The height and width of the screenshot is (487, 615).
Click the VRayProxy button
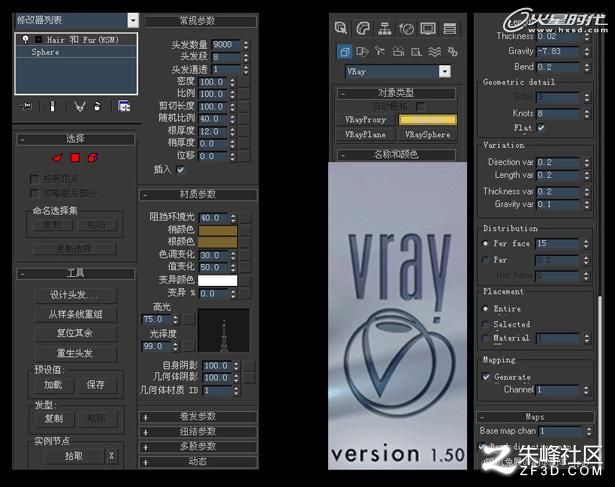click(366, 120)
